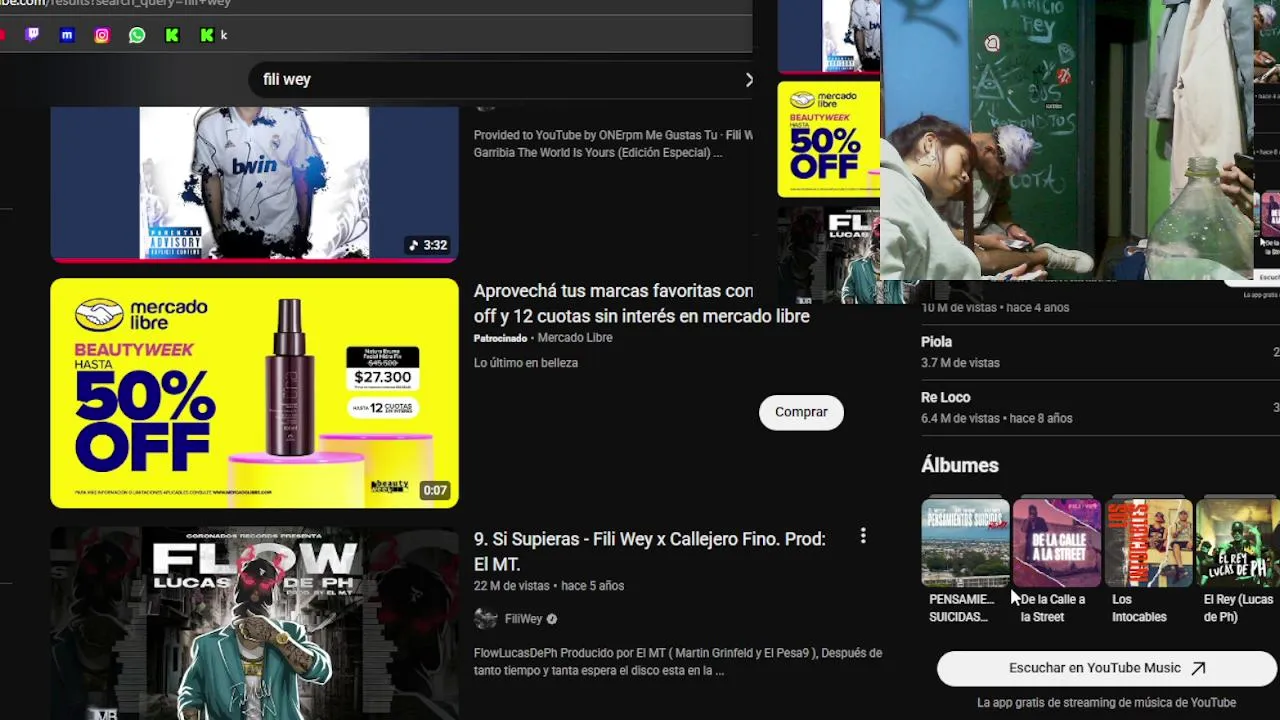Click the small Mercado Libre ad in preview strip
The image size is (1280, 720).
point(829,140)
